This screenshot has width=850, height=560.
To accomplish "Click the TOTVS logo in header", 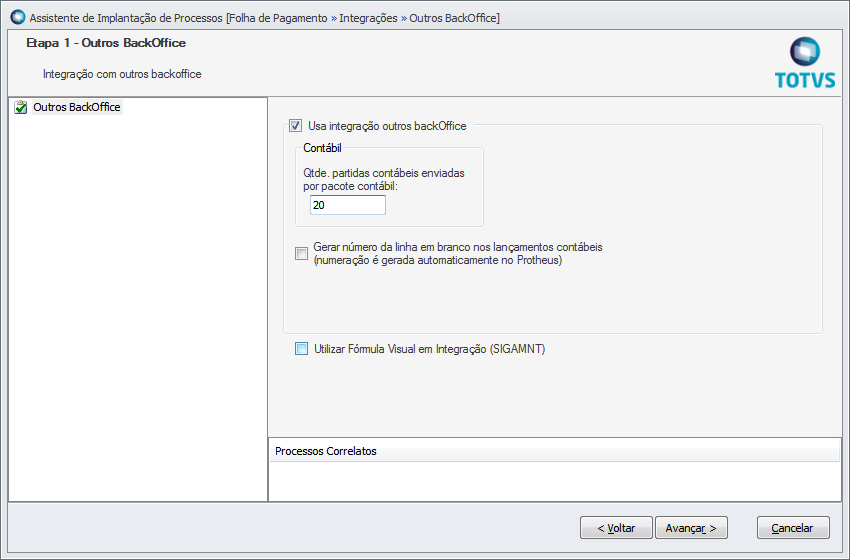I will [805, 63].
